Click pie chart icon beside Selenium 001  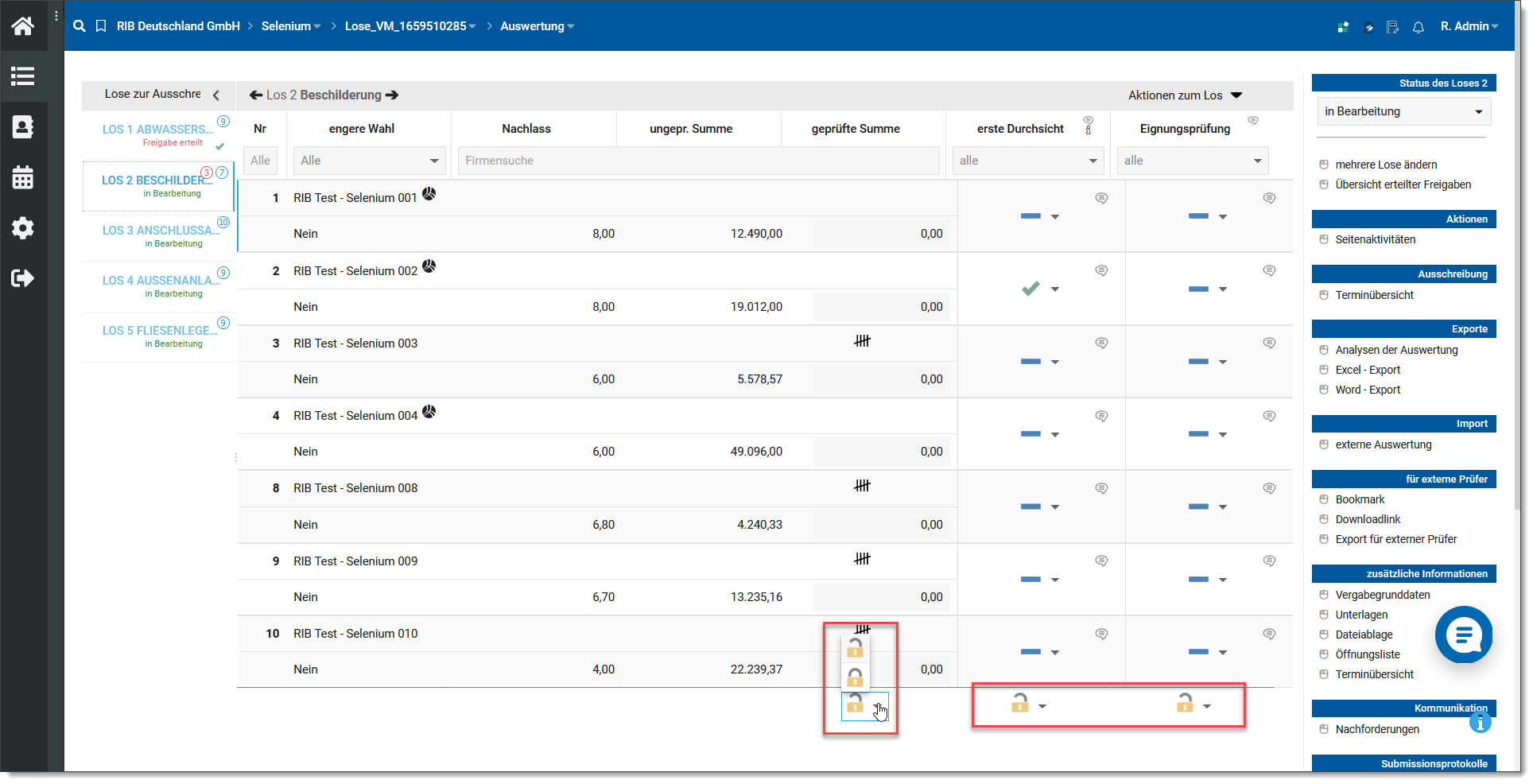(429, 193)
